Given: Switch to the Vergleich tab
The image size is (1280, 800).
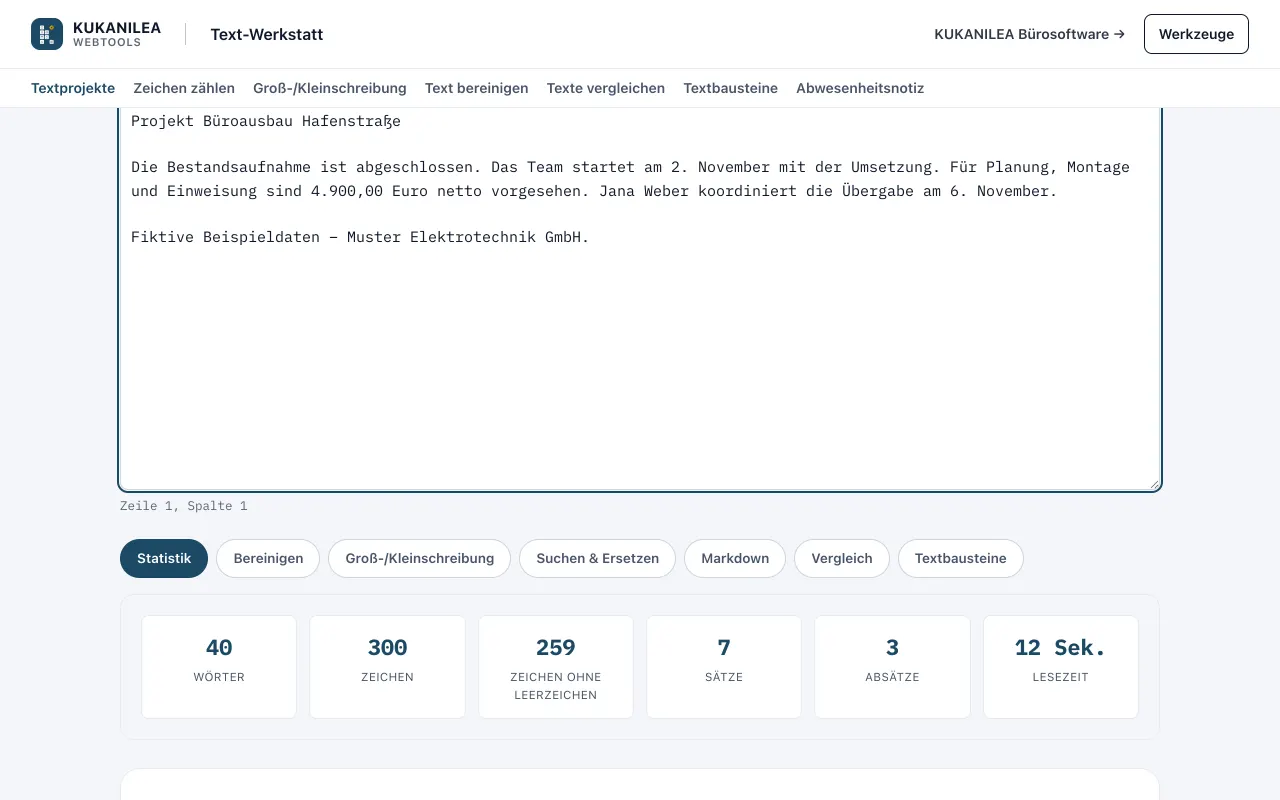Looking at the screenshot, I should (842, 558).
